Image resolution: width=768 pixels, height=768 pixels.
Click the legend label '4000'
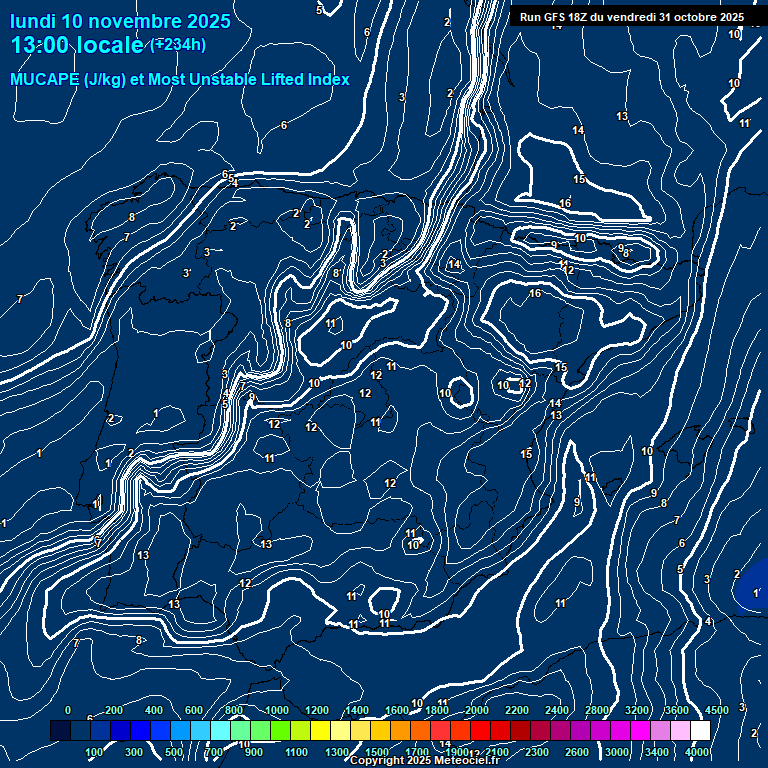(696, 752)
